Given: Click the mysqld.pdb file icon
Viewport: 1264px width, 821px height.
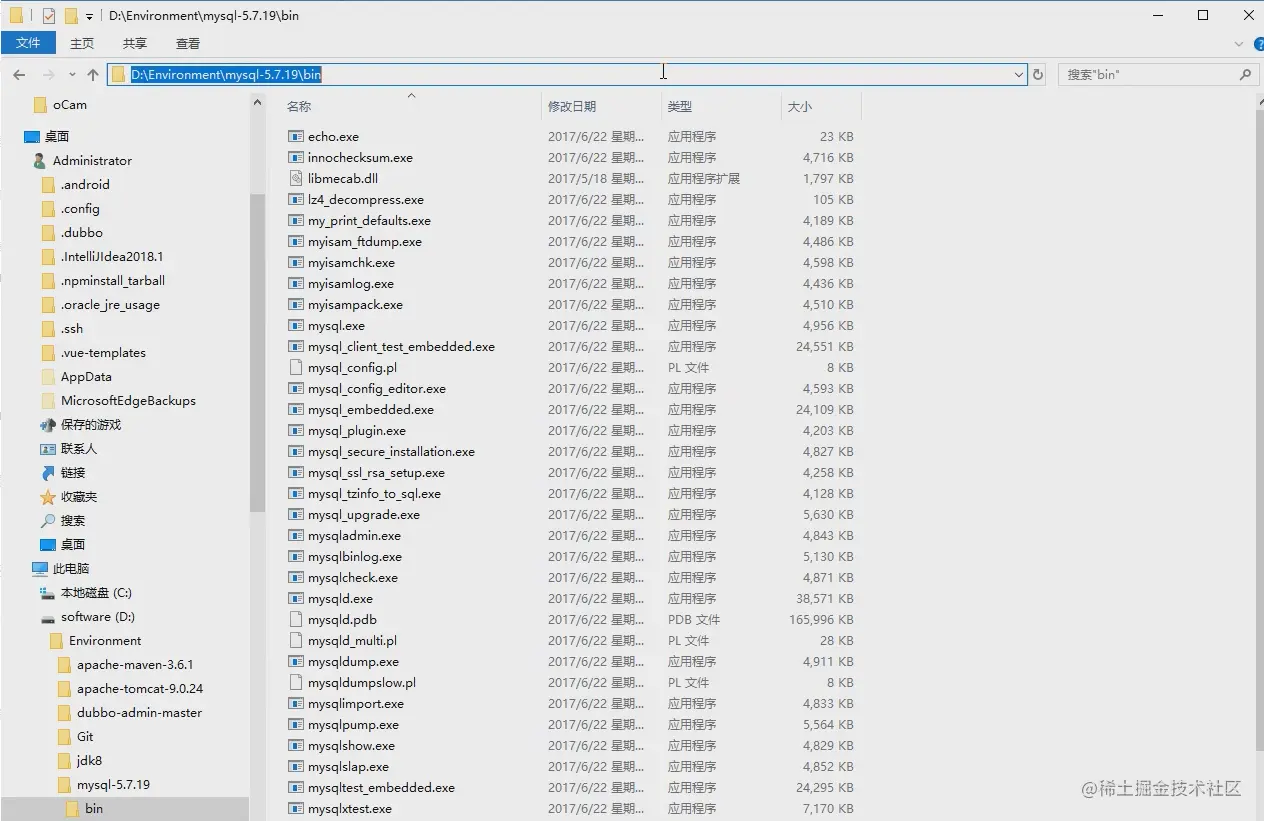Looking at the screenshot, I should point(295,620).
